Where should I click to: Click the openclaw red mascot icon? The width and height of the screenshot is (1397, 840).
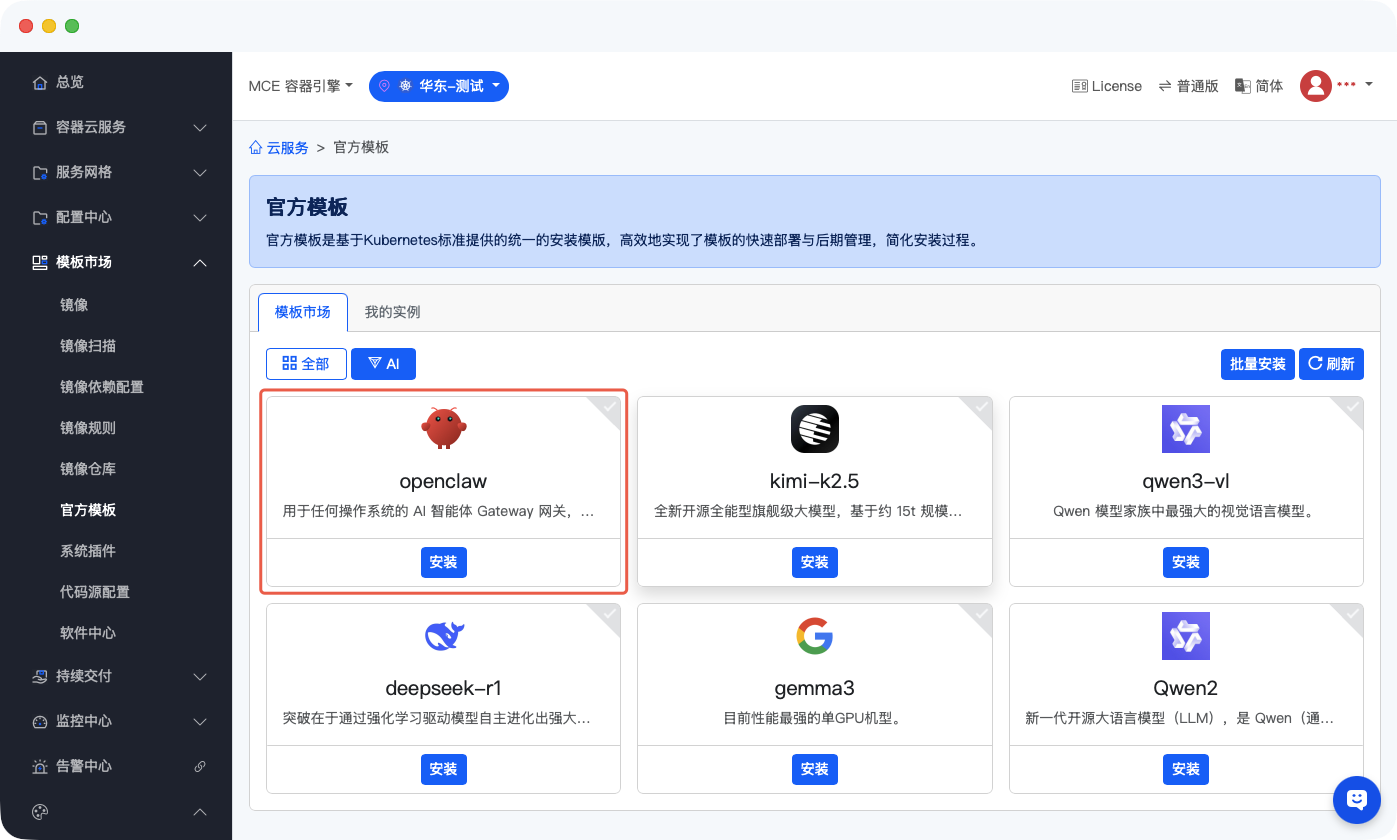coord(443,428)
